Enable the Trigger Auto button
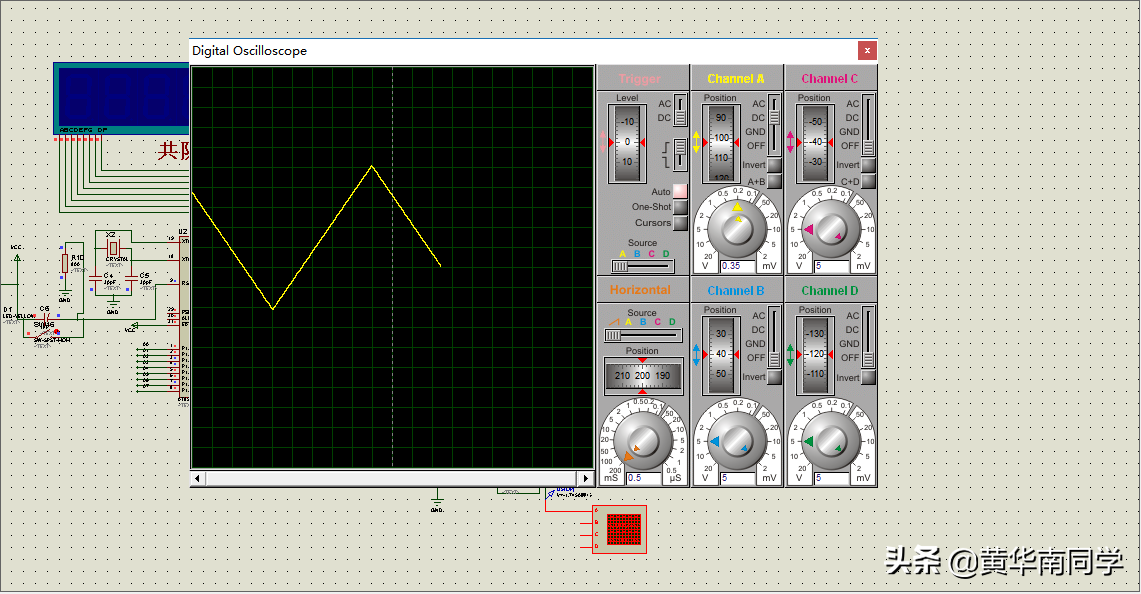Image resolution: width=1141 pixels, height=594 pixels. click(680, 191)
